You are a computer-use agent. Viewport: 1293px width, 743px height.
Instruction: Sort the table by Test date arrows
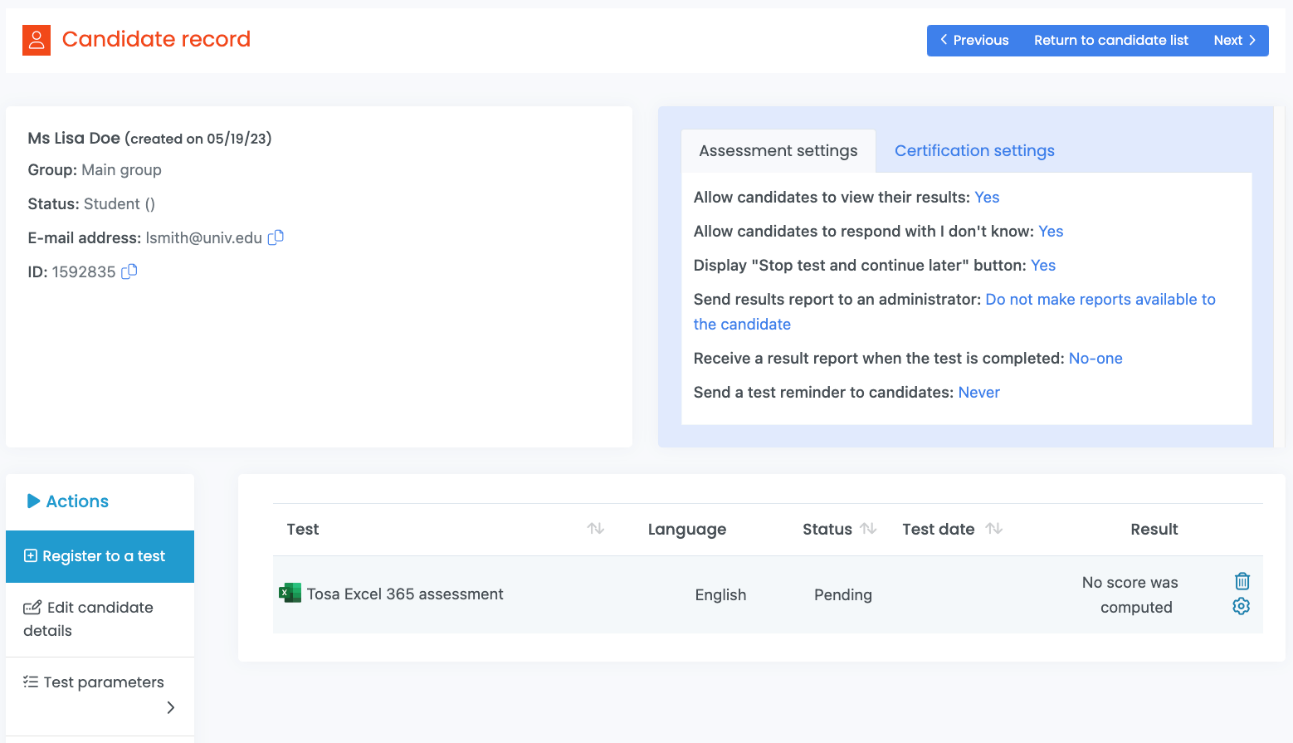tap(994, 529)
